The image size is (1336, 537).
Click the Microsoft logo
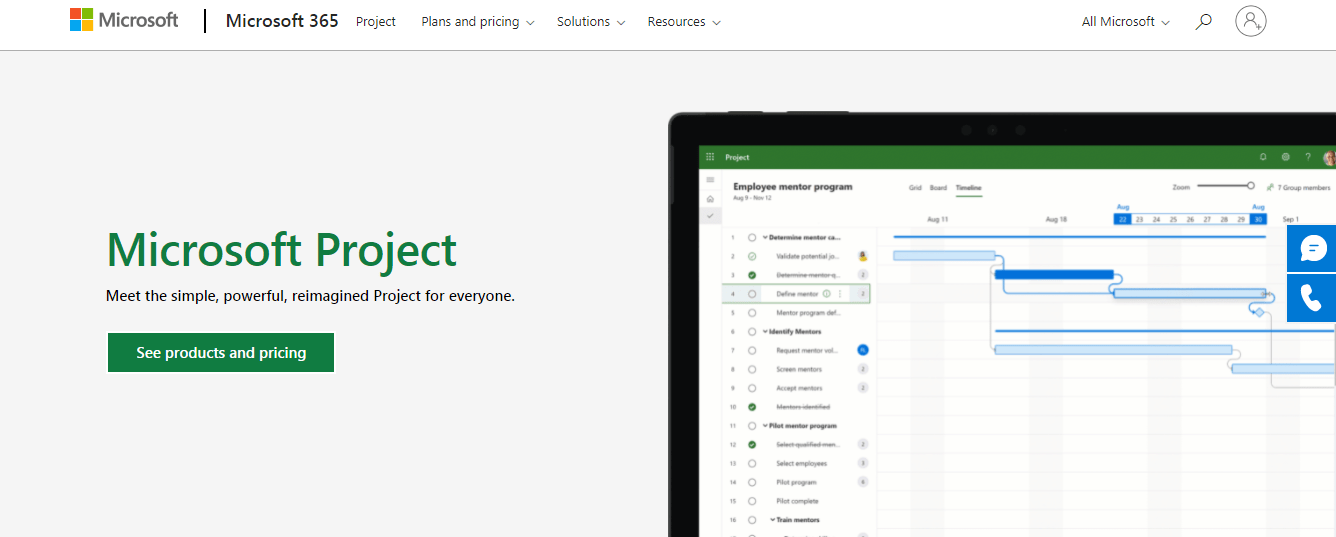124,20
